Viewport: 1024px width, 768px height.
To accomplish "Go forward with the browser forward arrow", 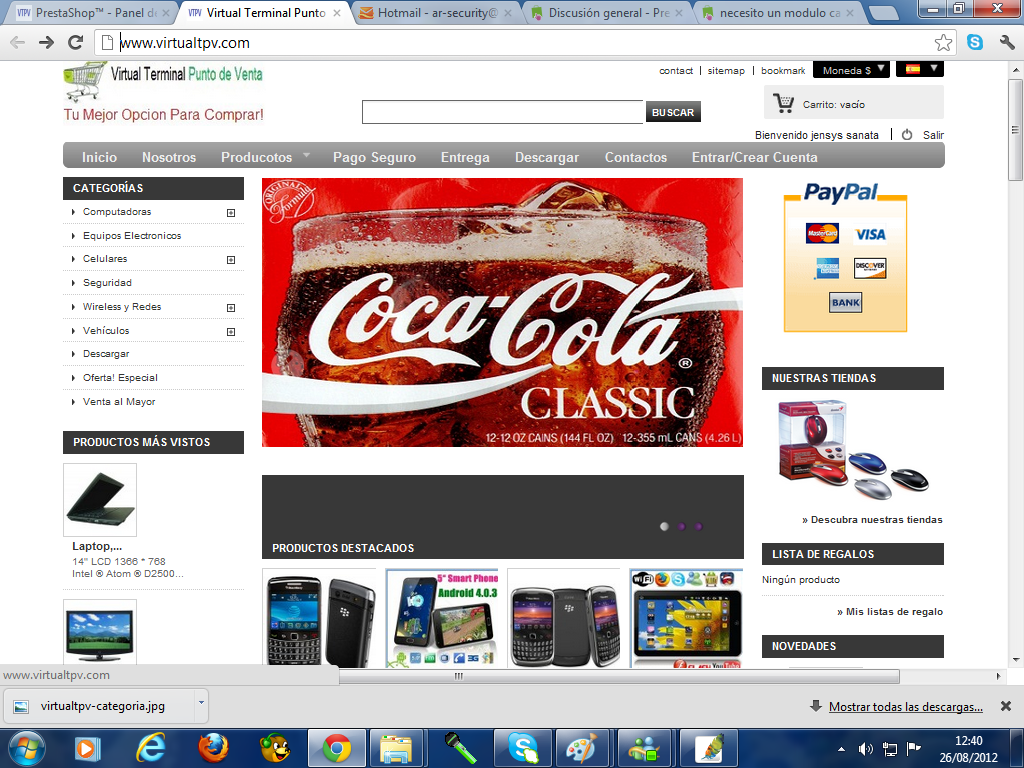I will (46, 43).
